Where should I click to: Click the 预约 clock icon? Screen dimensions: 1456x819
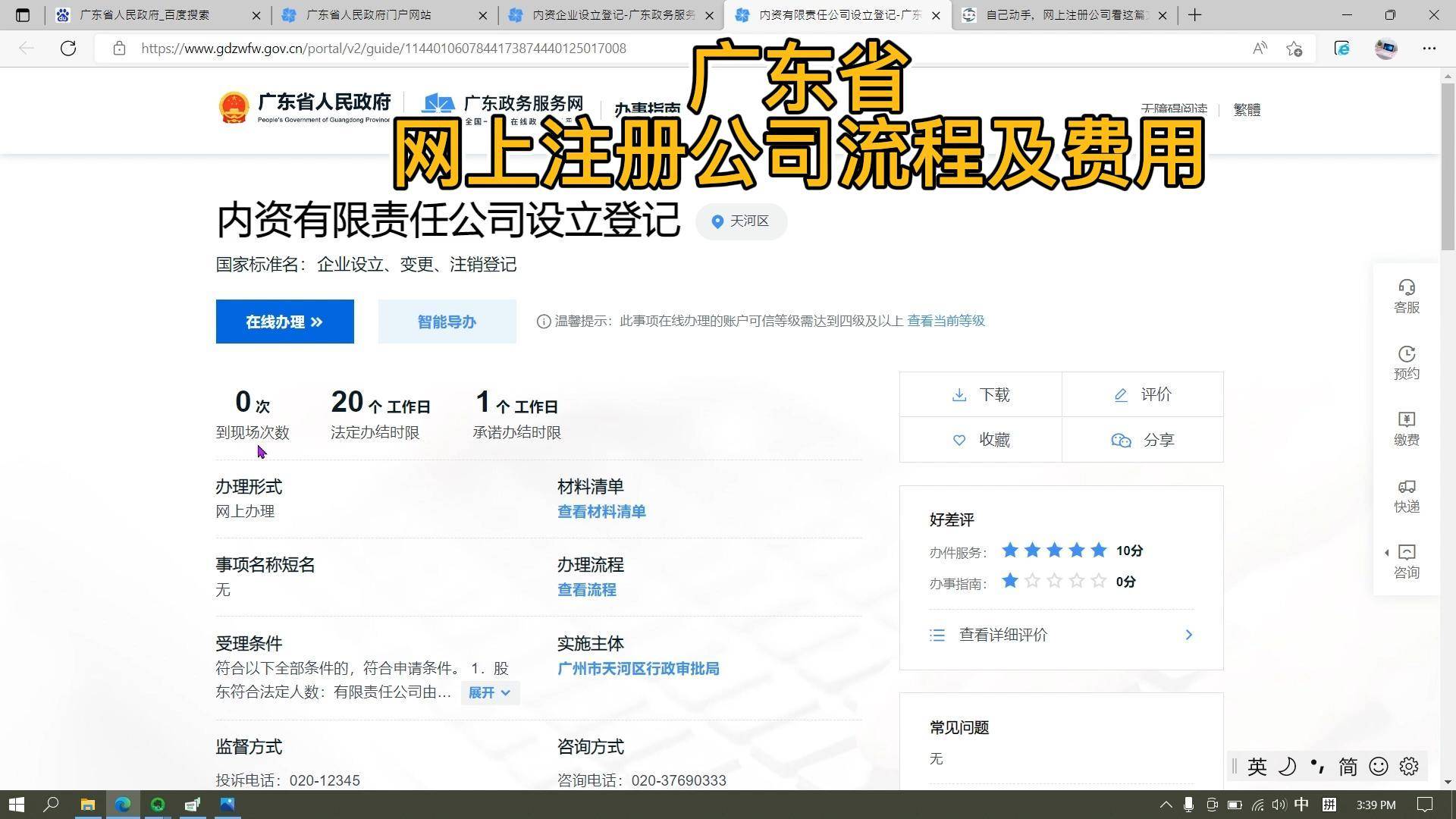[x=1407, y=354]
